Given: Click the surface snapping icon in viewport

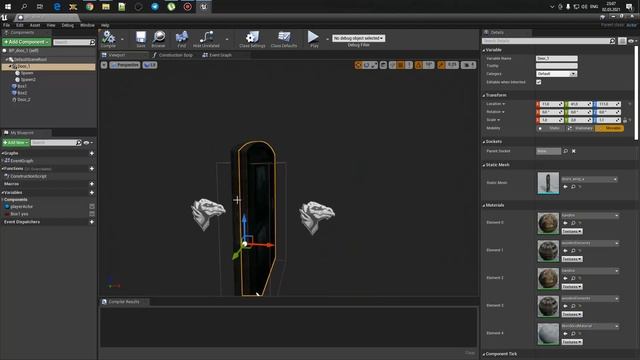Looking at the screenshot, I should (392, 65).
